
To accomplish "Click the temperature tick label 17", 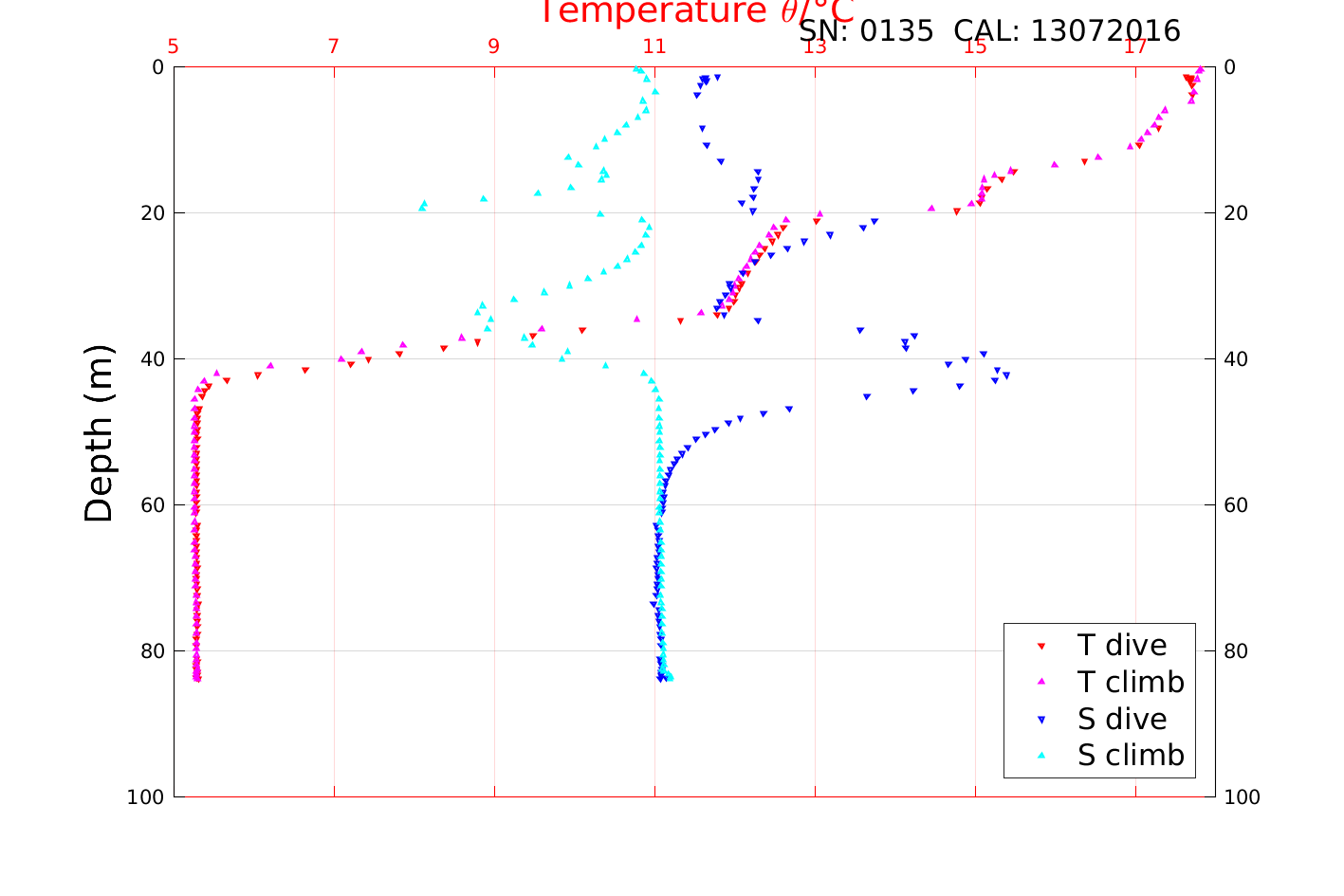I will point(1135,46).
